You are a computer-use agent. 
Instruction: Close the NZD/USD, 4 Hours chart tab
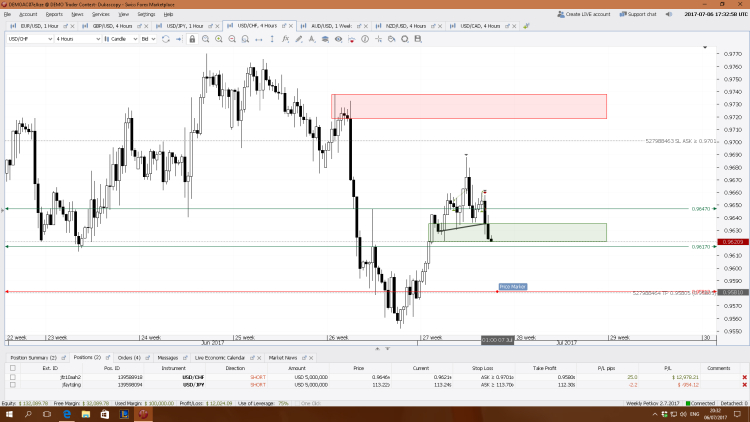tap(440, 26)
